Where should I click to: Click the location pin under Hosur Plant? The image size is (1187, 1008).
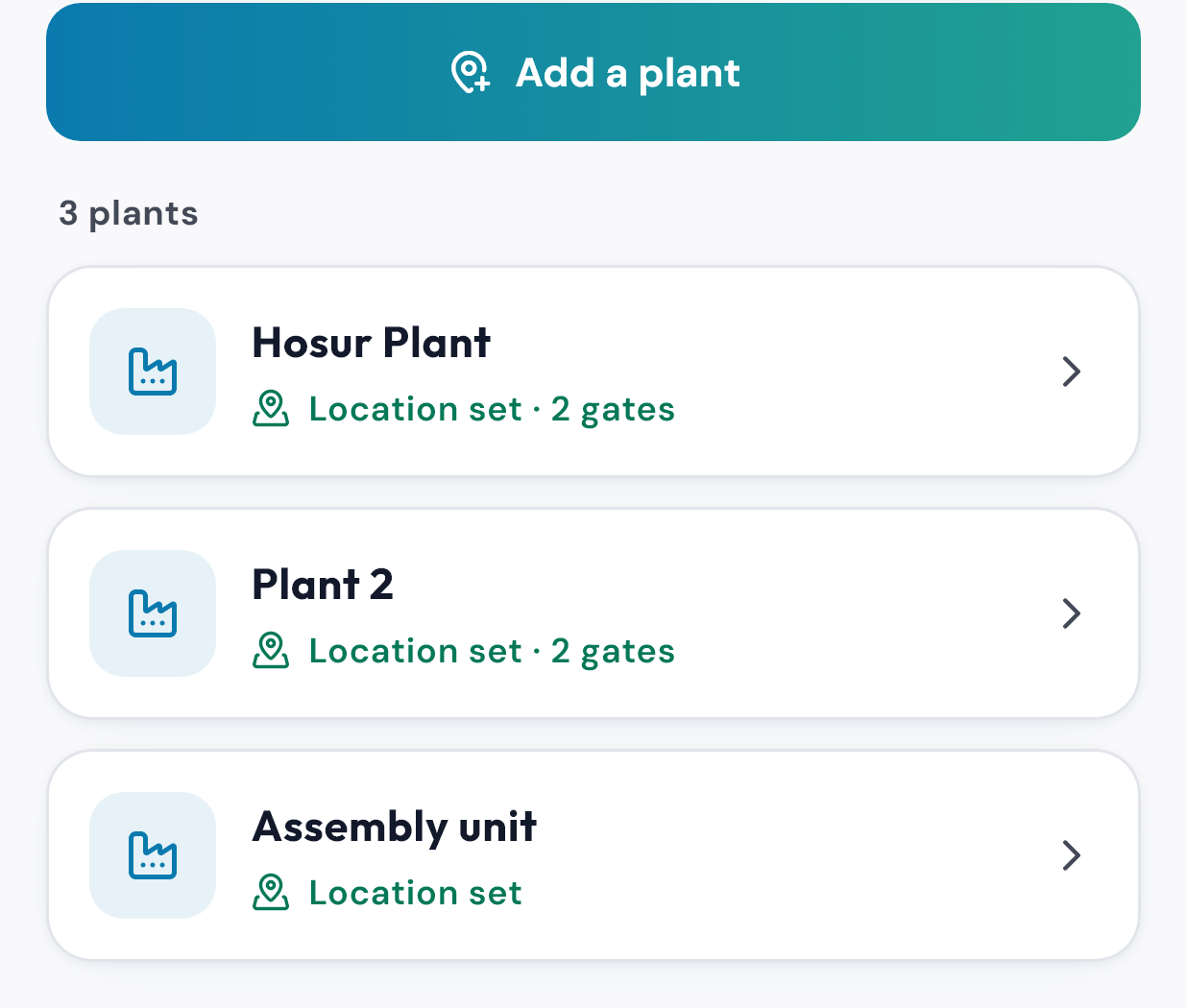coord(271,409)
